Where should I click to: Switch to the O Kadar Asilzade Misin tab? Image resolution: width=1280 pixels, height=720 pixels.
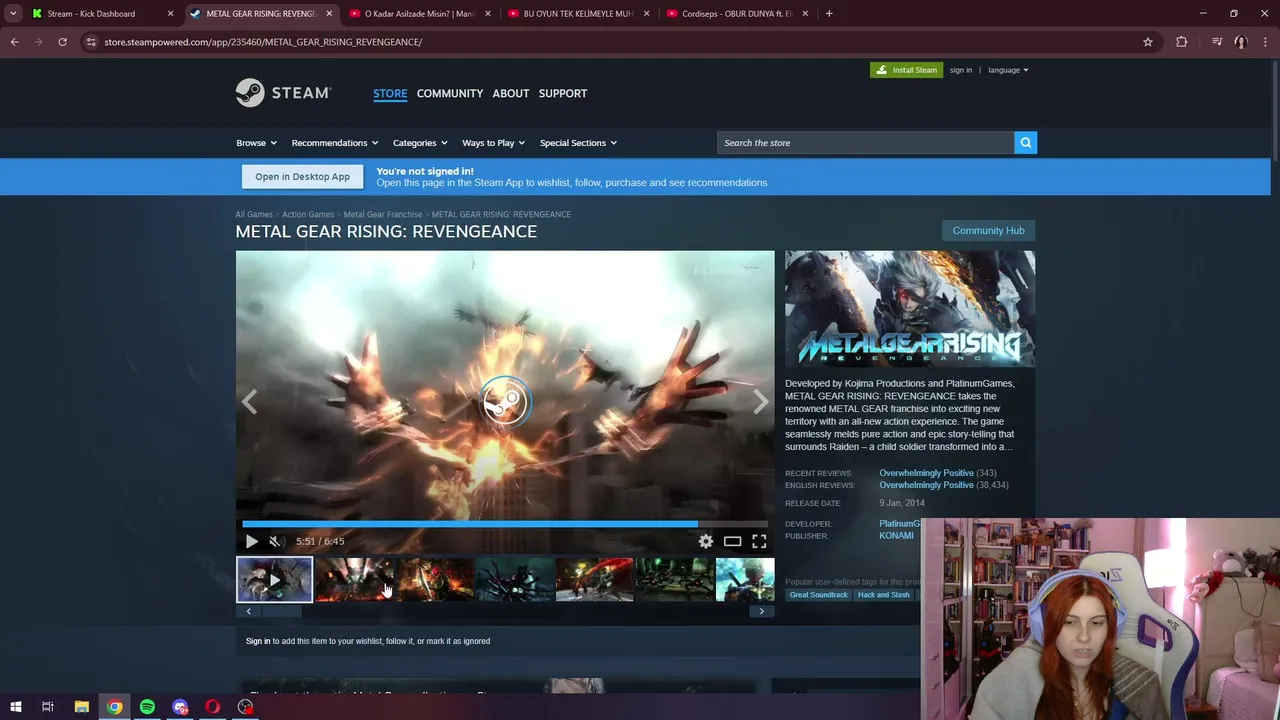coord(419,14)
